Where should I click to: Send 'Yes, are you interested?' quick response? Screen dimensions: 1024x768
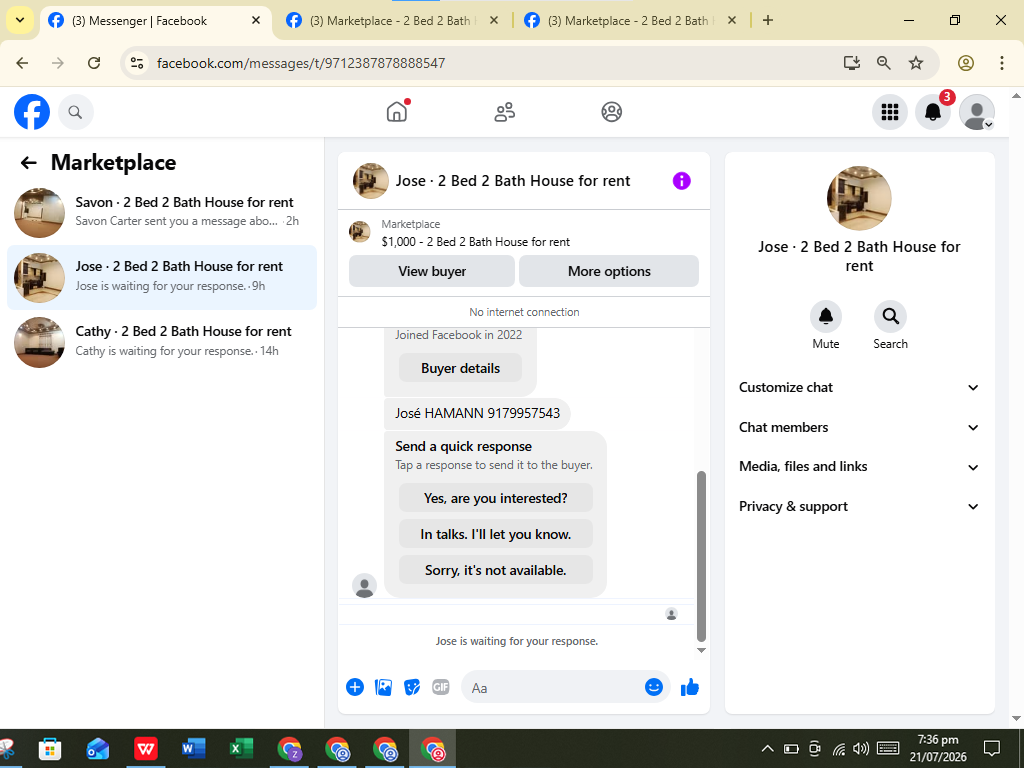point(496,498)
